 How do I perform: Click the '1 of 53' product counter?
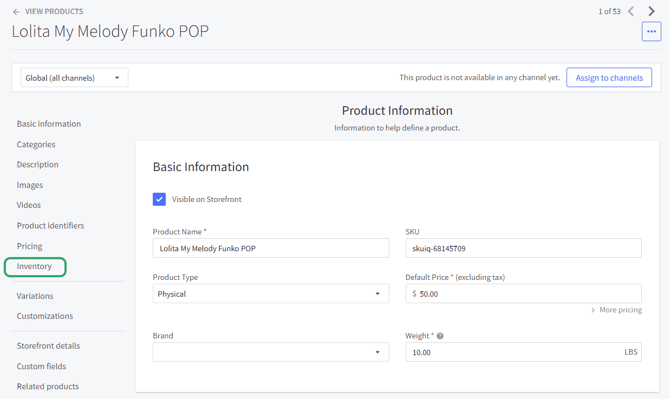tap(609, 12)
